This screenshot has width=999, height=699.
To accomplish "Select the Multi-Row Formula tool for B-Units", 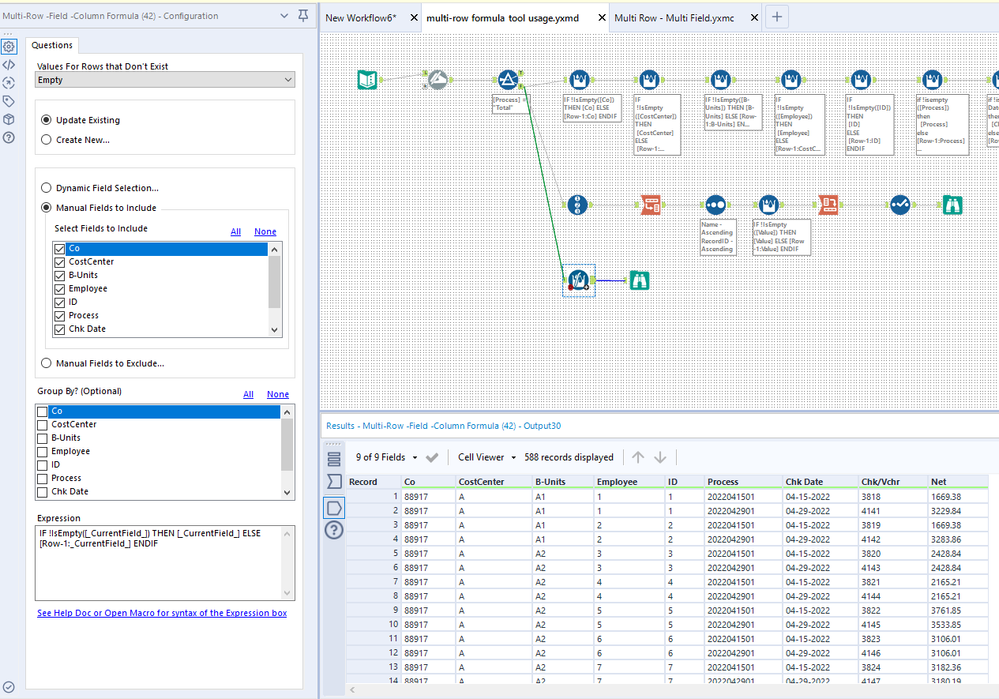I will click(x=721, y=80).
